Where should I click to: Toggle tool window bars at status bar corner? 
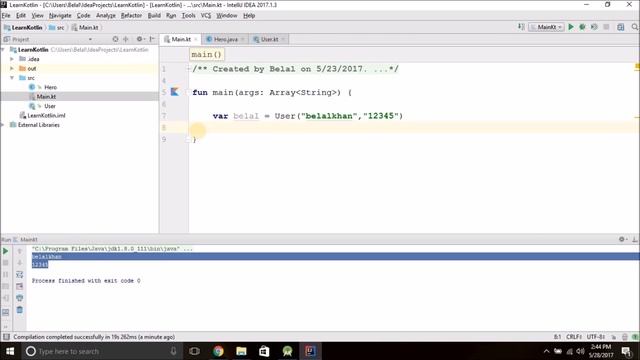(x=6, y=337)
